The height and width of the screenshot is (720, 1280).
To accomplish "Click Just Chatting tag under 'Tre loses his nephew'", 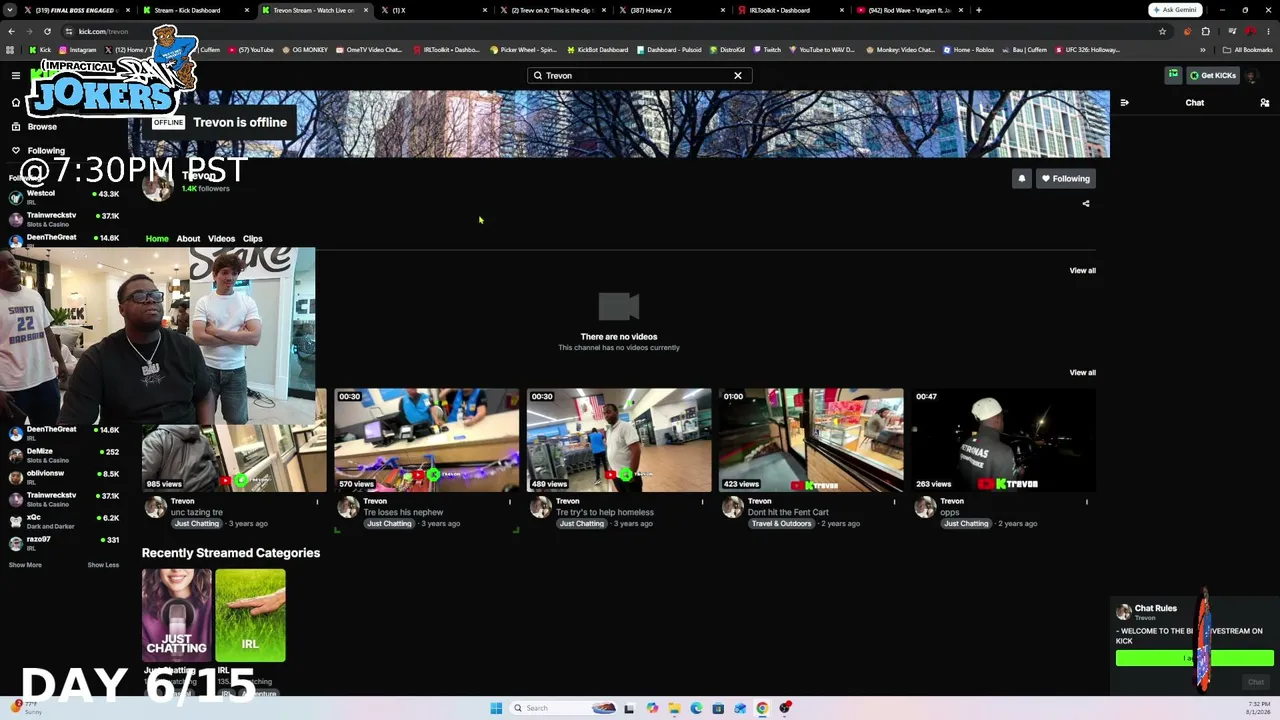I will click(x=389, y=524).
